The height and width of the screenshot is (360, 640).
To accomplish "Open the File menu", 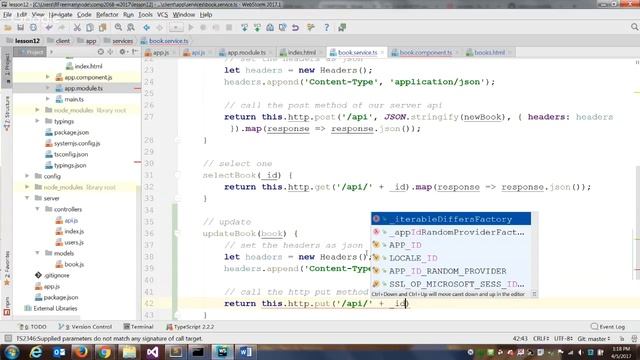I will point(7,15).
